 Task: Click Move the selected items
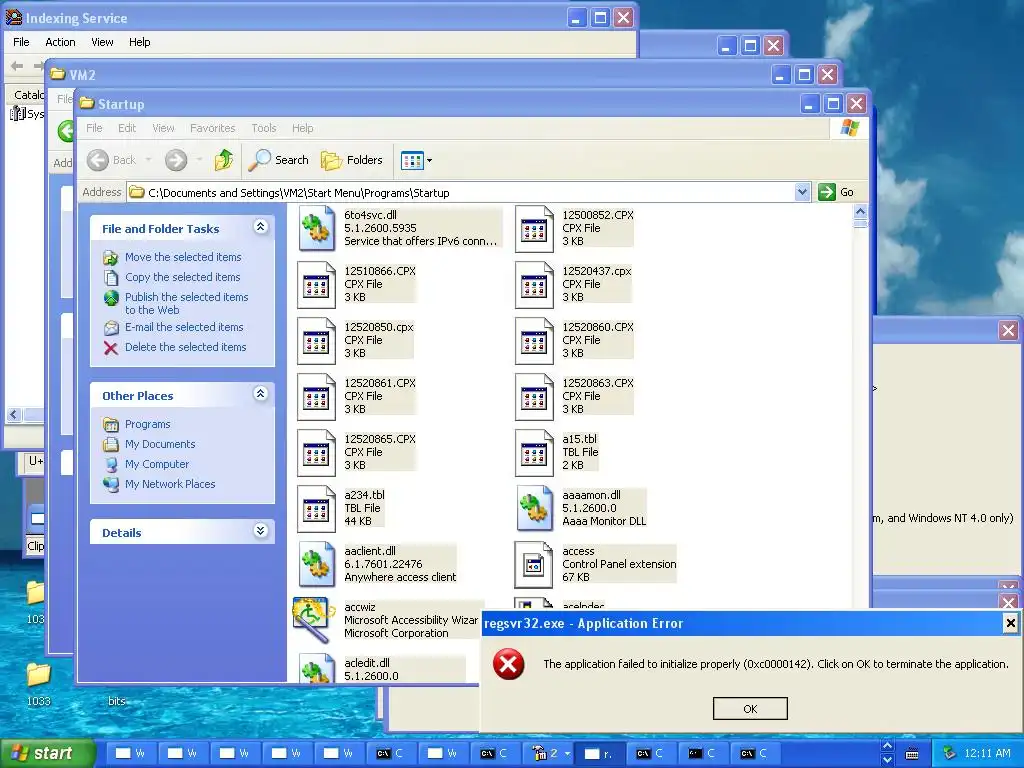(x=183, y=257)
